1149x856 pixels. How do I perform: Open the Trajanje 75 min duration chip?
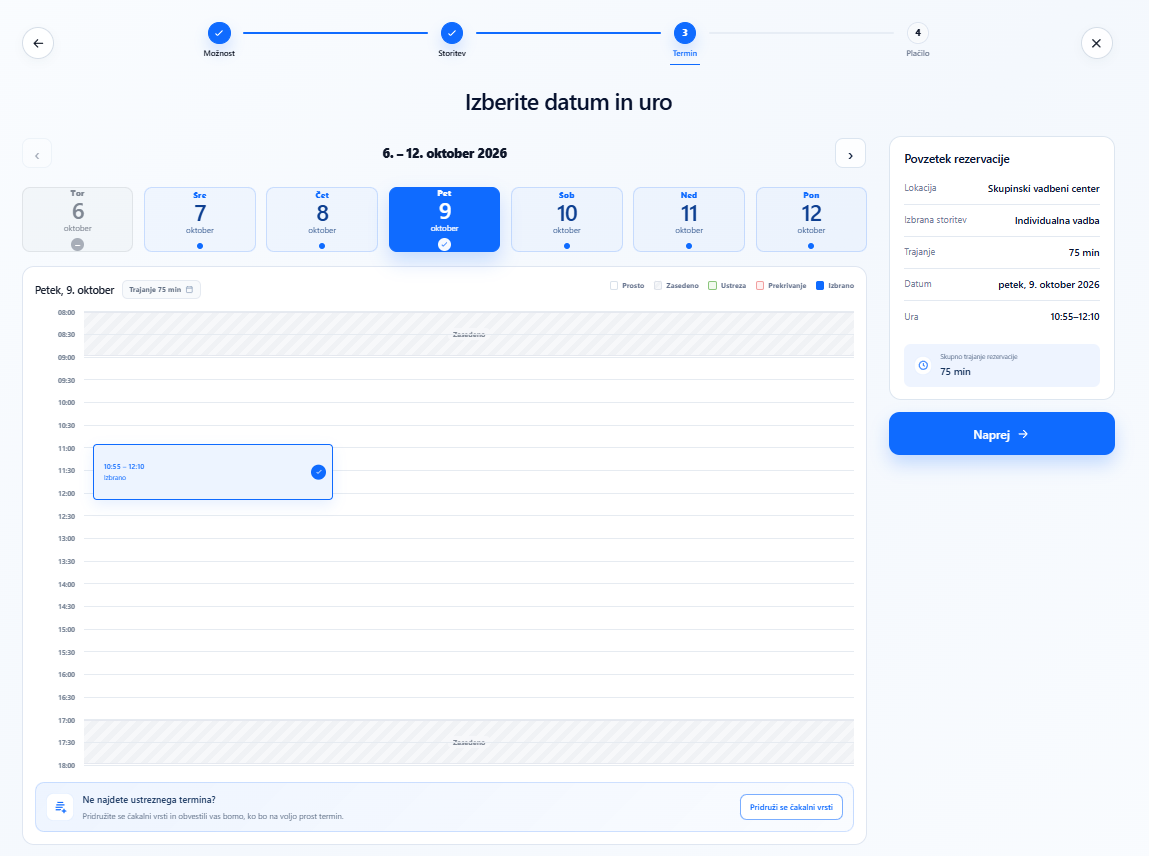(x=161, y=289)
